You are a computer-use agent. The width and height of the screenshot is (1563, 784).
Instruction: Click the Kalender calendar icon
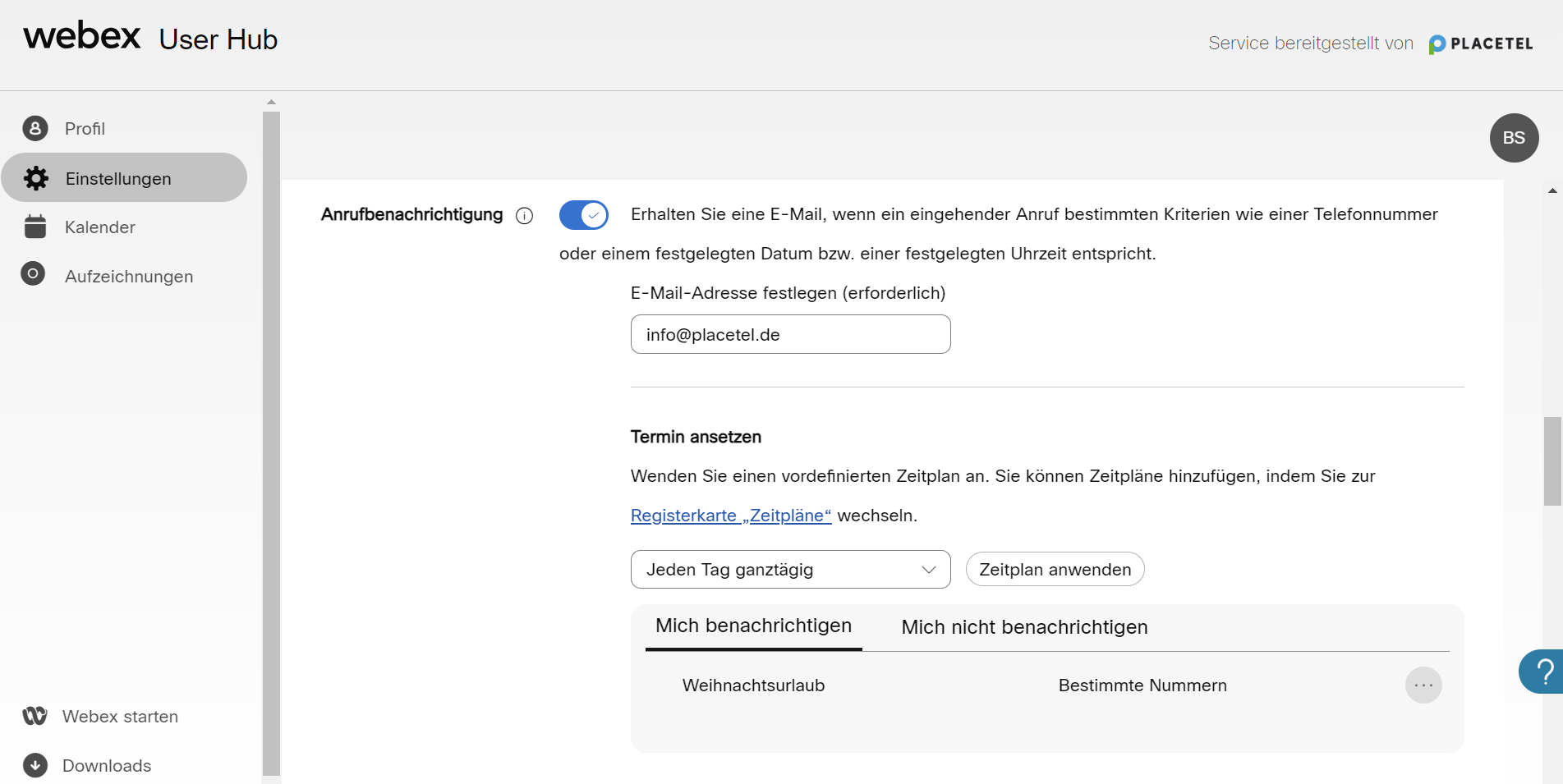[x=35, y=227]
